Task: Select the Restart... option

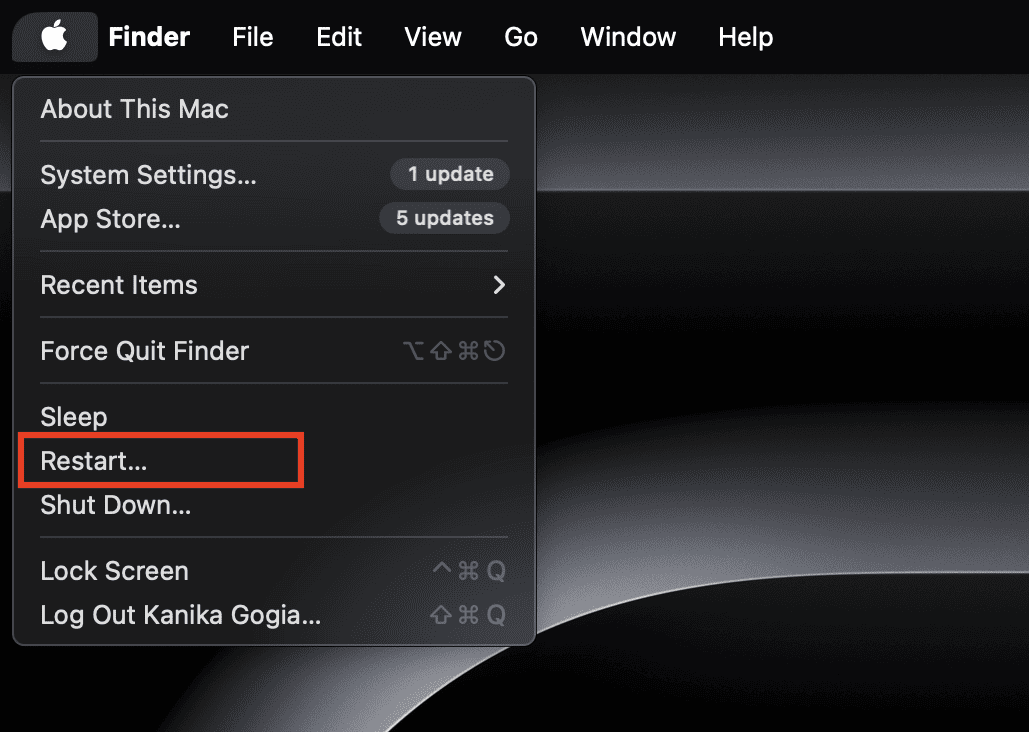Action: point(94,461)
